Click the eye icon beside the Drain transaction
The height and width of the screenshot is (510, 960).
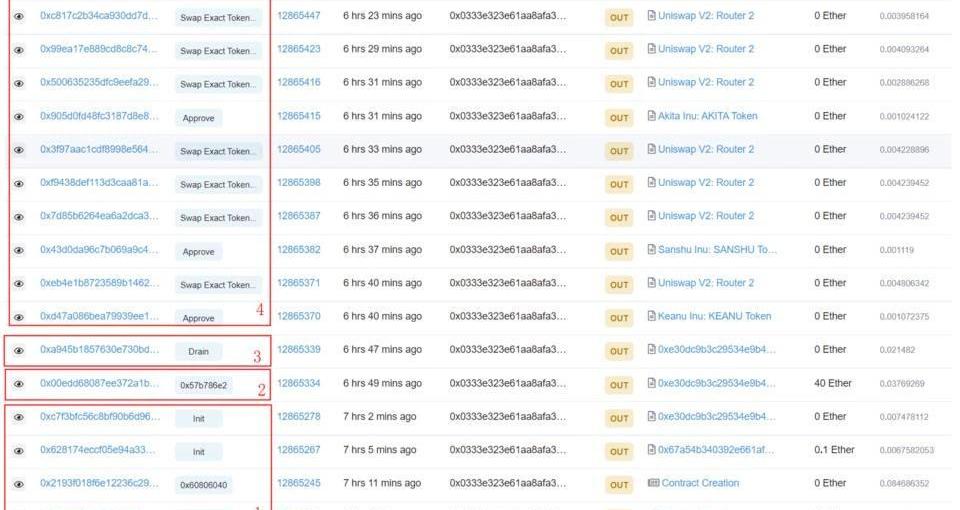[x=19, y=350]
